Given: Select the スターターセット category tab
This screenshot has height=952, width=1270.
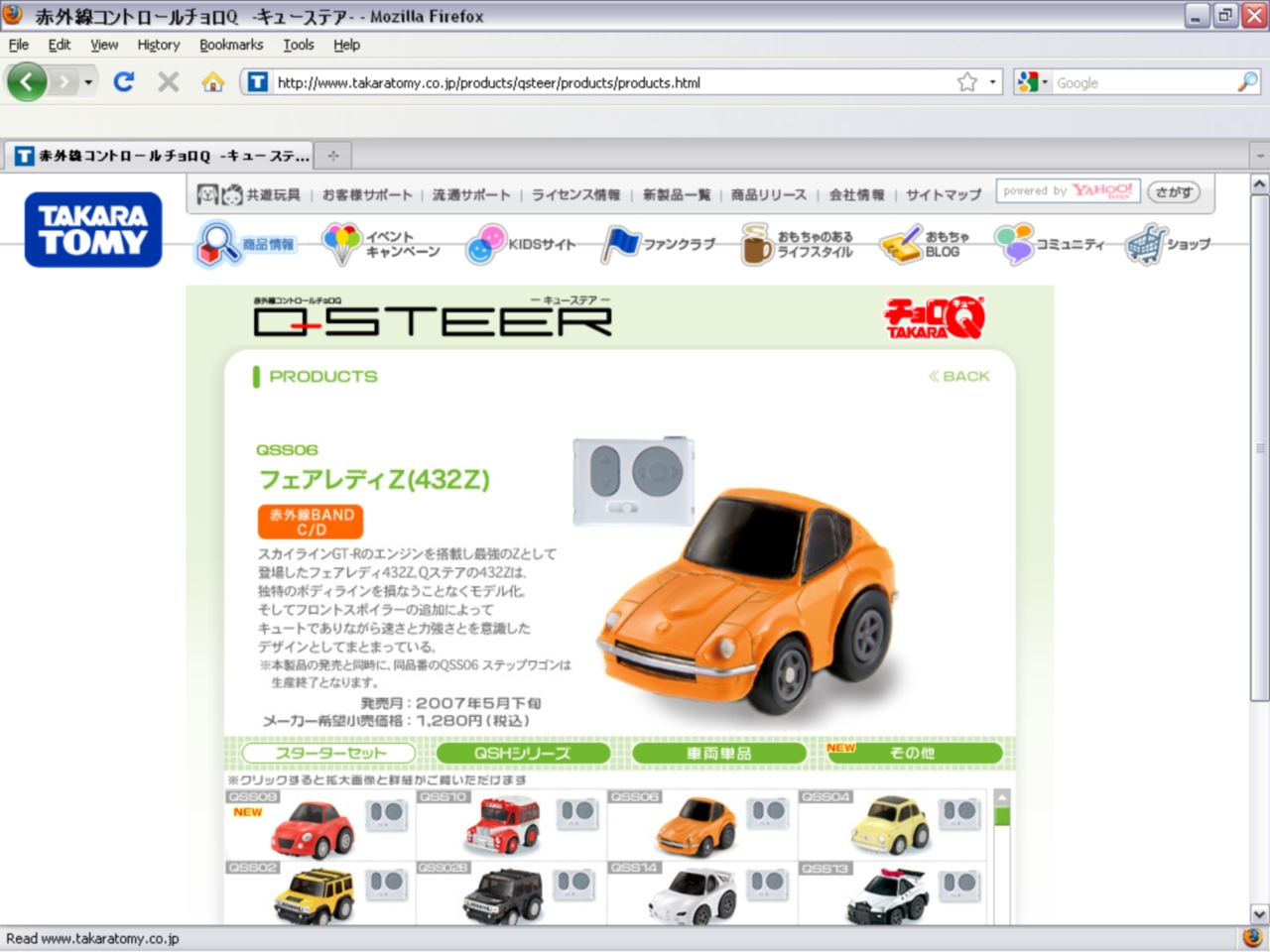Looking at the screenshot, I should pos(330,753).
